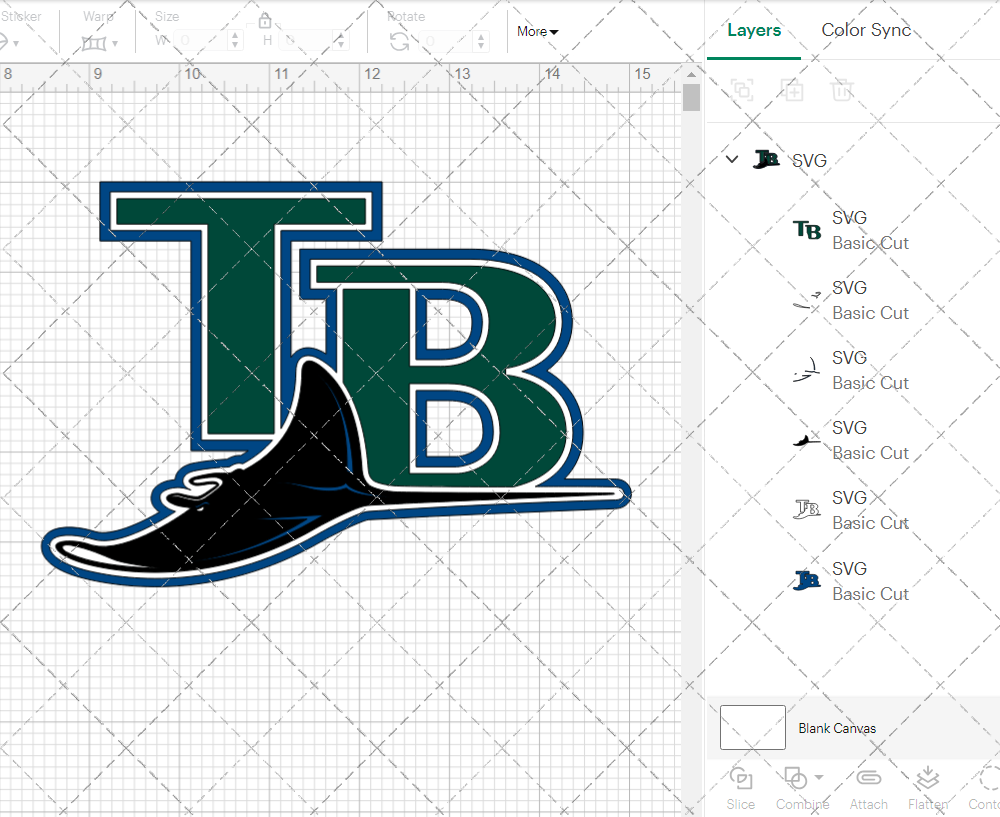
Task: Click the Attach tool icon
Action: pyautogui.click(x=868, y=778)
